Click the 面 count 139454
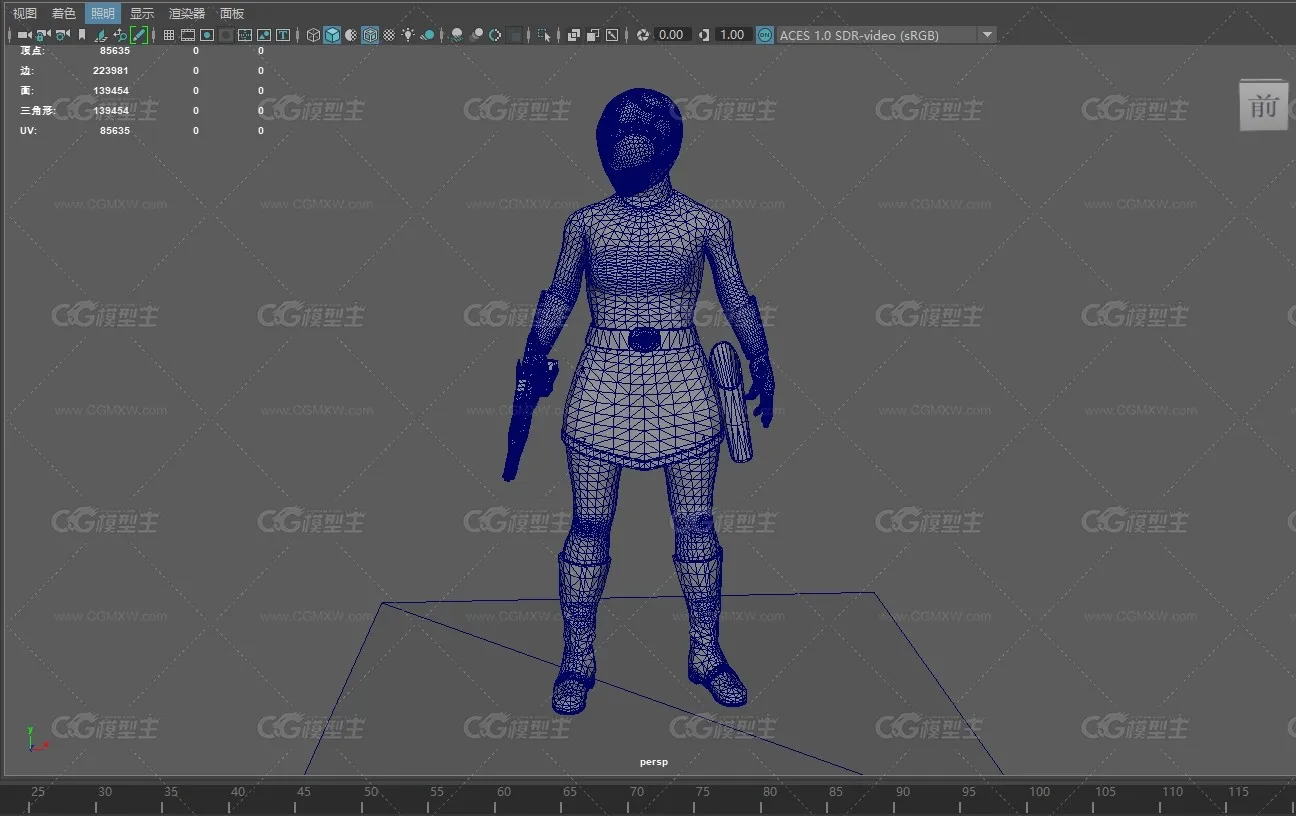Screen dimensions: 1296x816 pyautogui.click(x=111, y=90)
